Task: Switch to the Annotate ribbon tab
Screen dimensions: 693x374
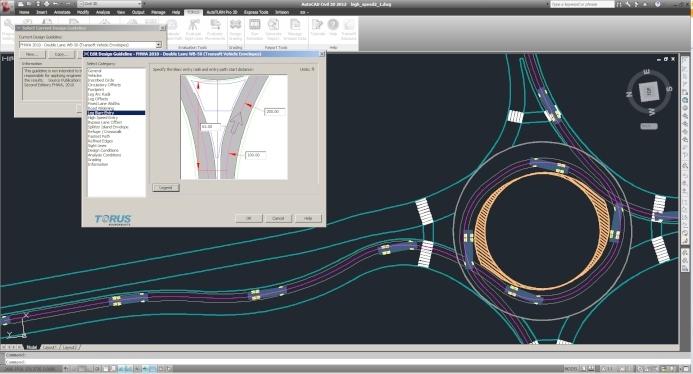Action: point(62,12)
